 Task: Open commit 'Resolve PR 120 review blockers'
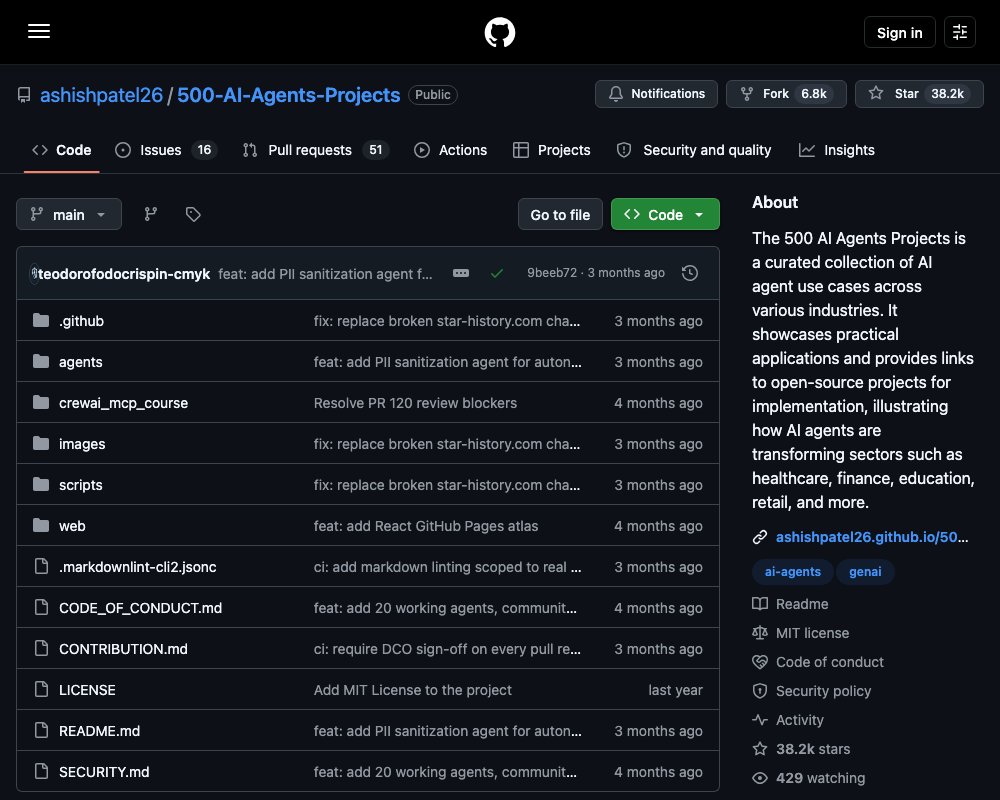pos(415,403)
